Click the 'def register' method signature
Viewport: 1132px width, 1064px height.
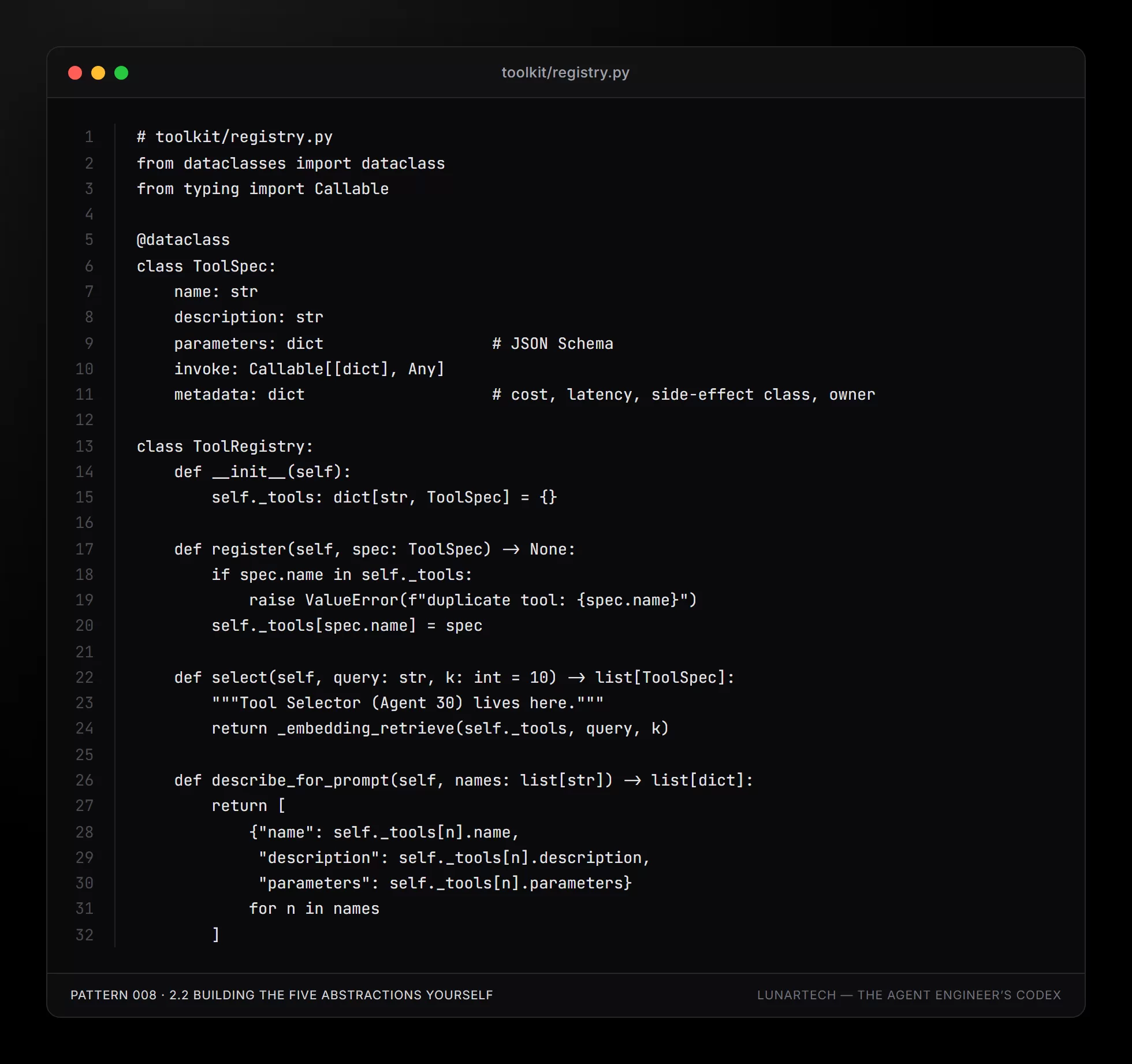click(375, 549)
